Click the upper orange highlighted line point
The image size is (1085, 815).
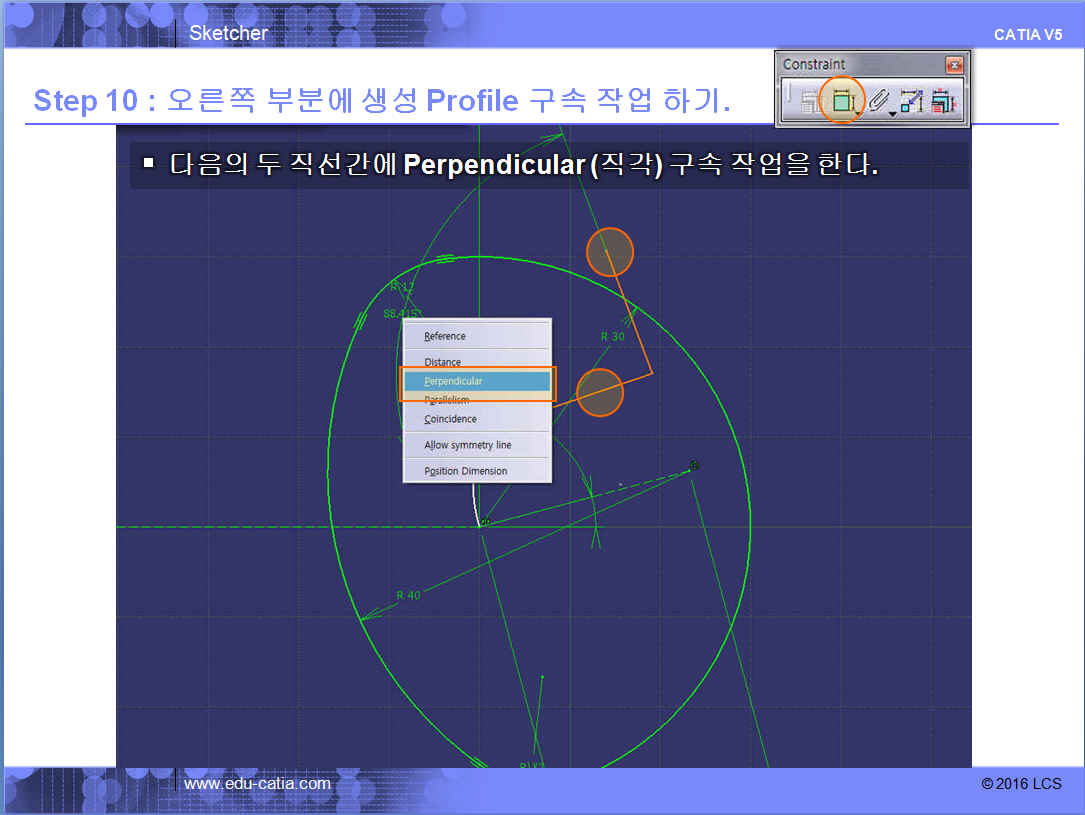[x=609, y=252]
